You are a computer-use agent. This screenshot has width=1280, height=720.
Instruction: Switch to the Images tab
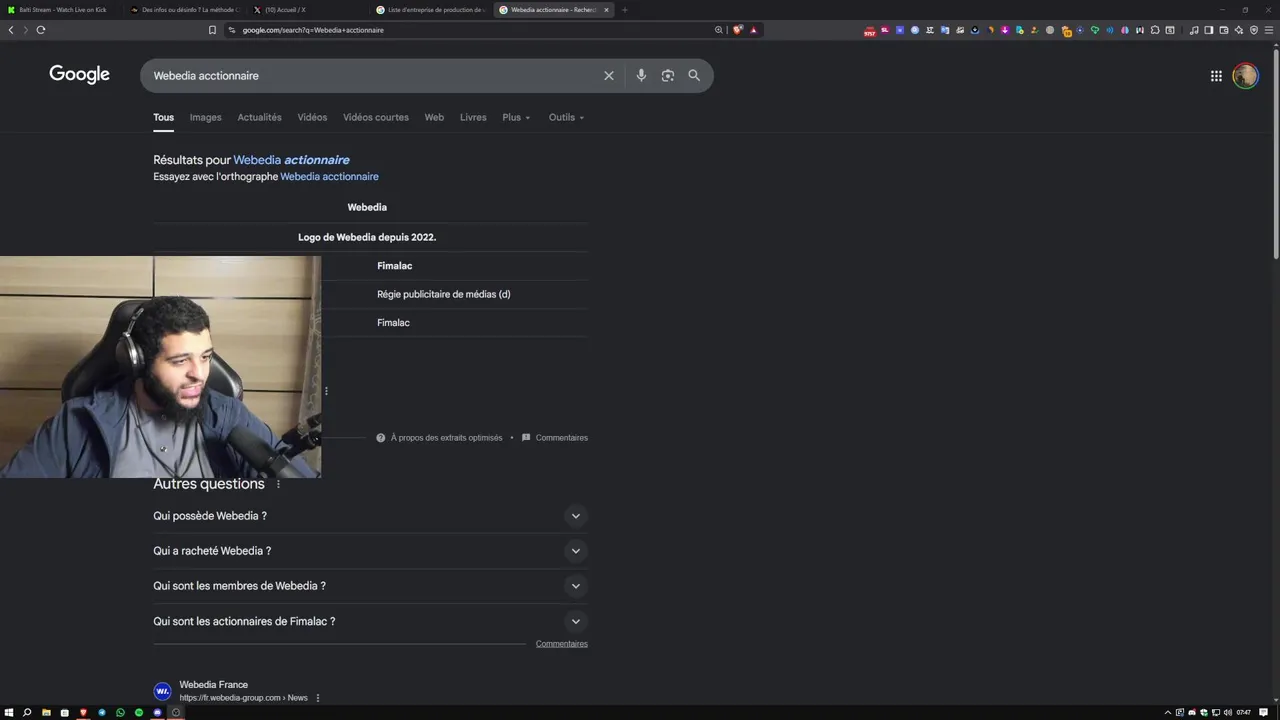206,117
